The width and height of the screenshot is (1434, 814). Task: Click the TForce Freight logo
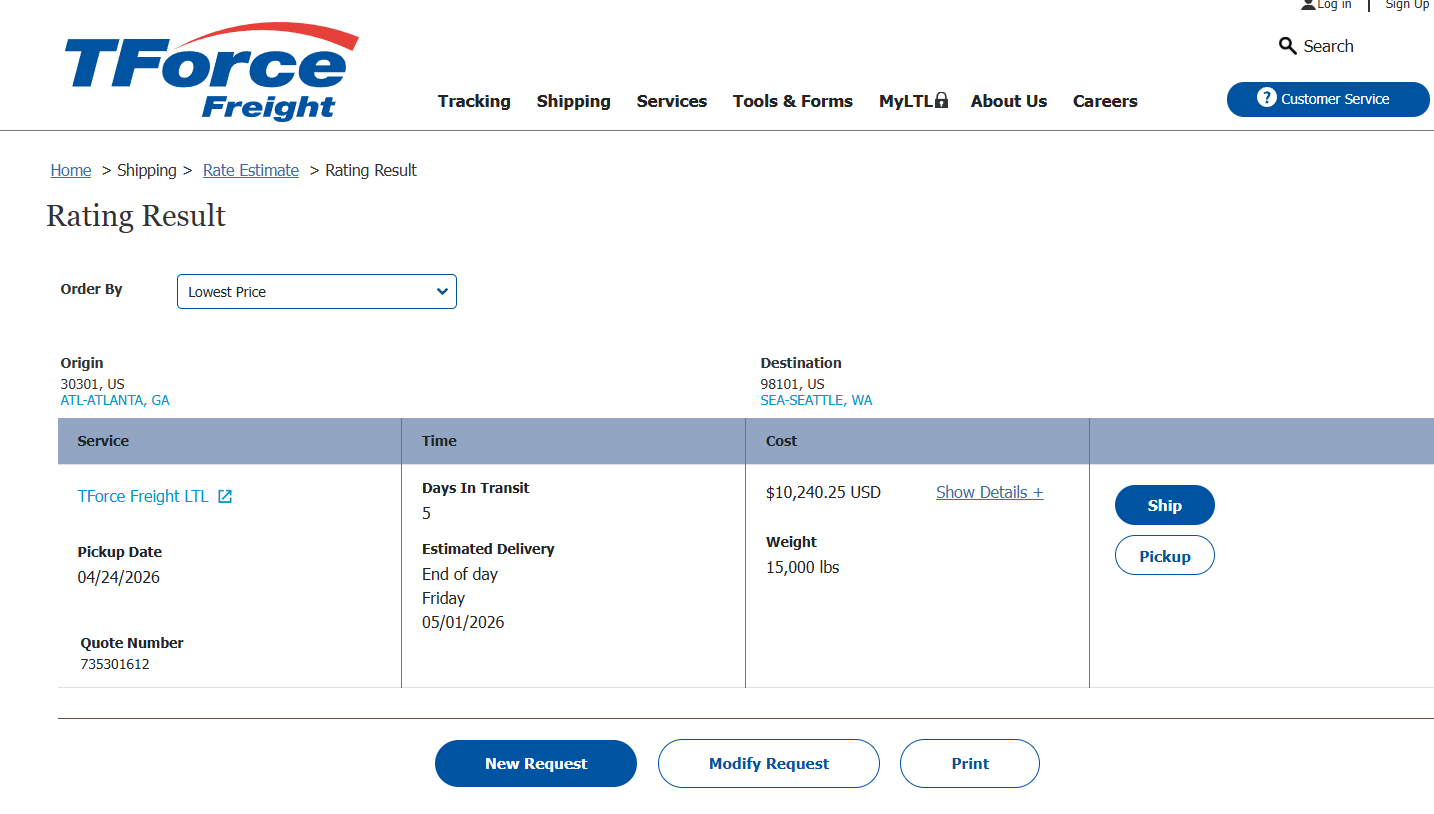210,72
